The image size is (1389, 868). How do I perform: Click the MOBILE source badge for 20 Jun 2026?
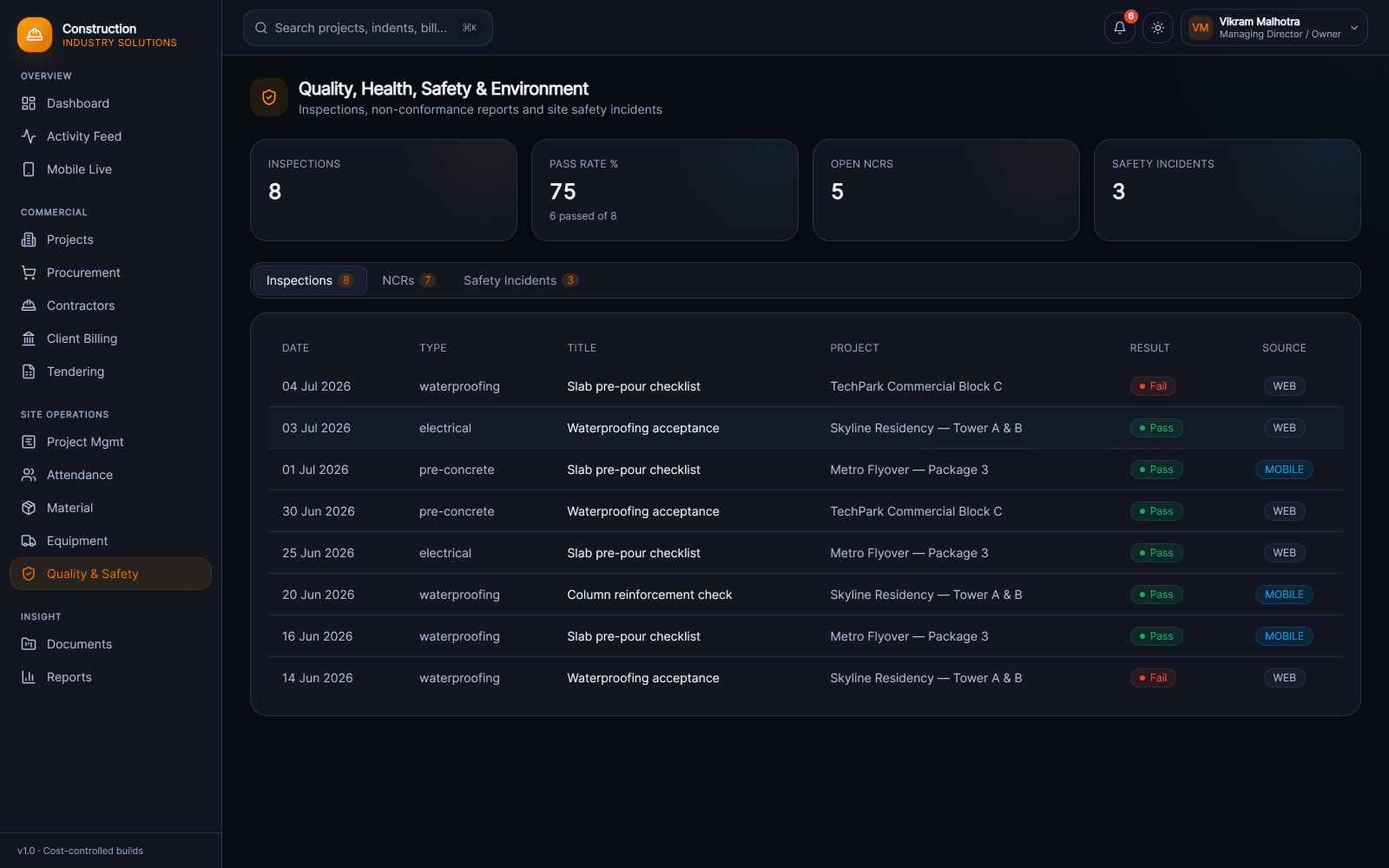click(x=1284, y=595)
